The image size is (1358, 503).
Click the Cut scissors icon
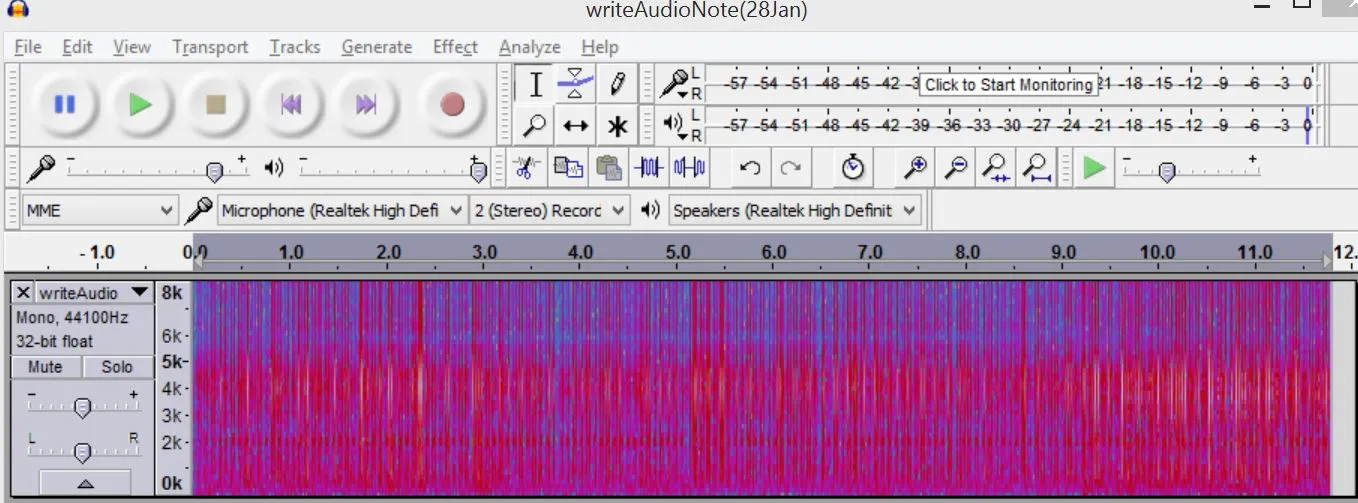[527, 168]
